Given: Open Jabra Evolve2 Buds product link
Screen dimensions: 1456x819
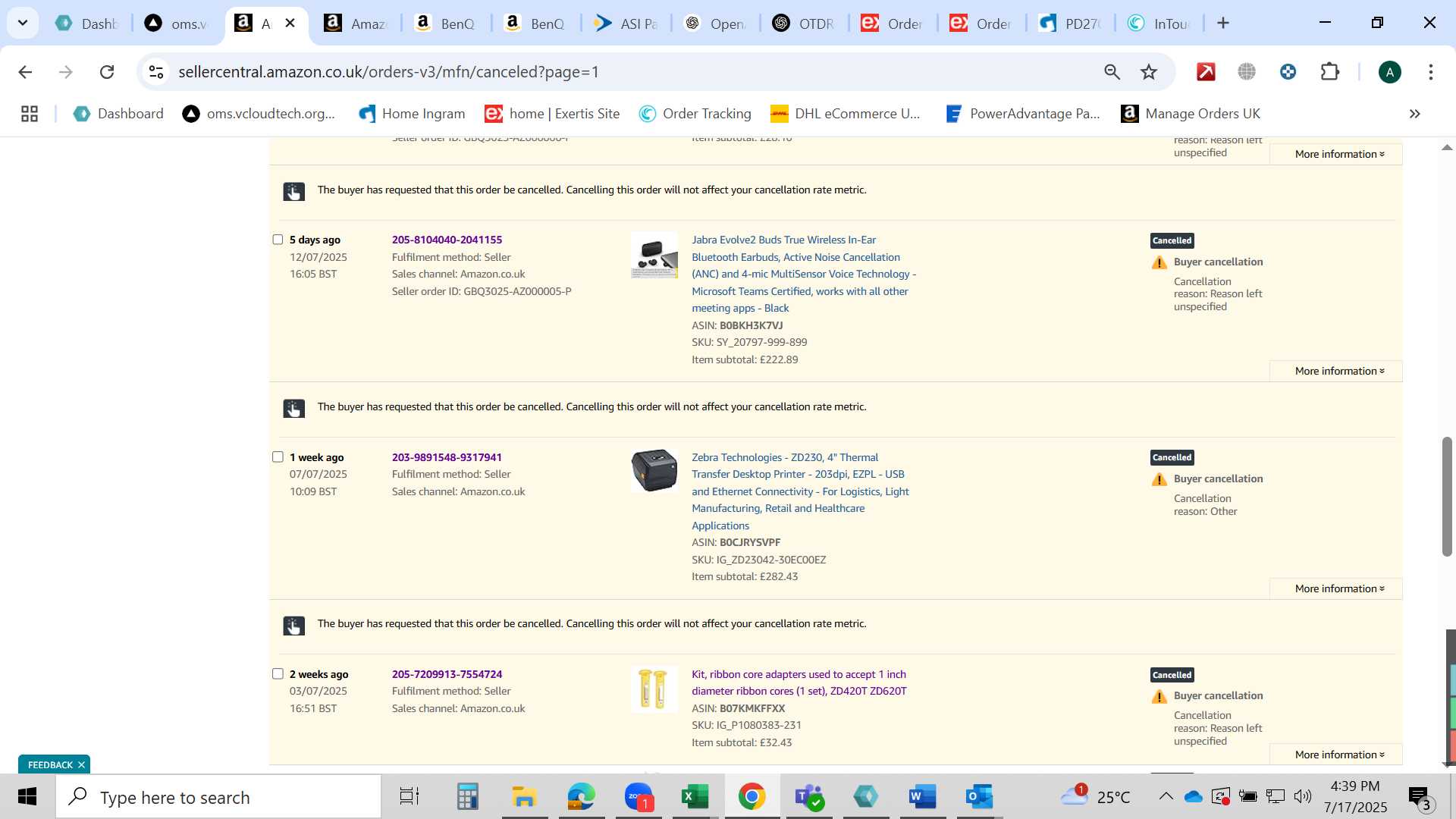Looking at the screenshot, I should click(804, 274).
